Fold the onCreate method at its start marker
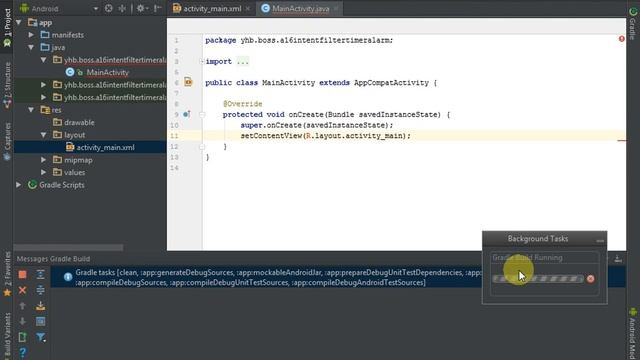Screen dimensions: 640x360 [x=202, y=115]
